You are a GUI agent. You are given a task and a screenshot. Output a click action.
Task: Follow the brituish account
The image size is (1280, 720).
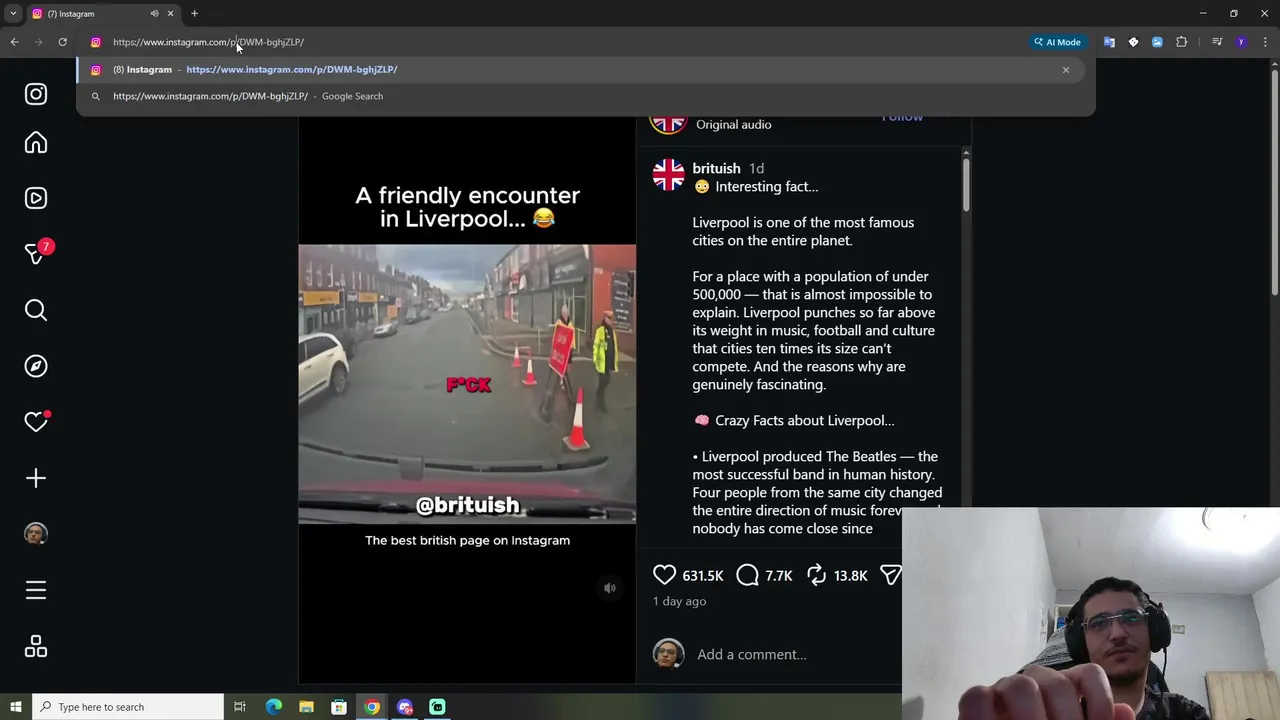coord(902,116)
